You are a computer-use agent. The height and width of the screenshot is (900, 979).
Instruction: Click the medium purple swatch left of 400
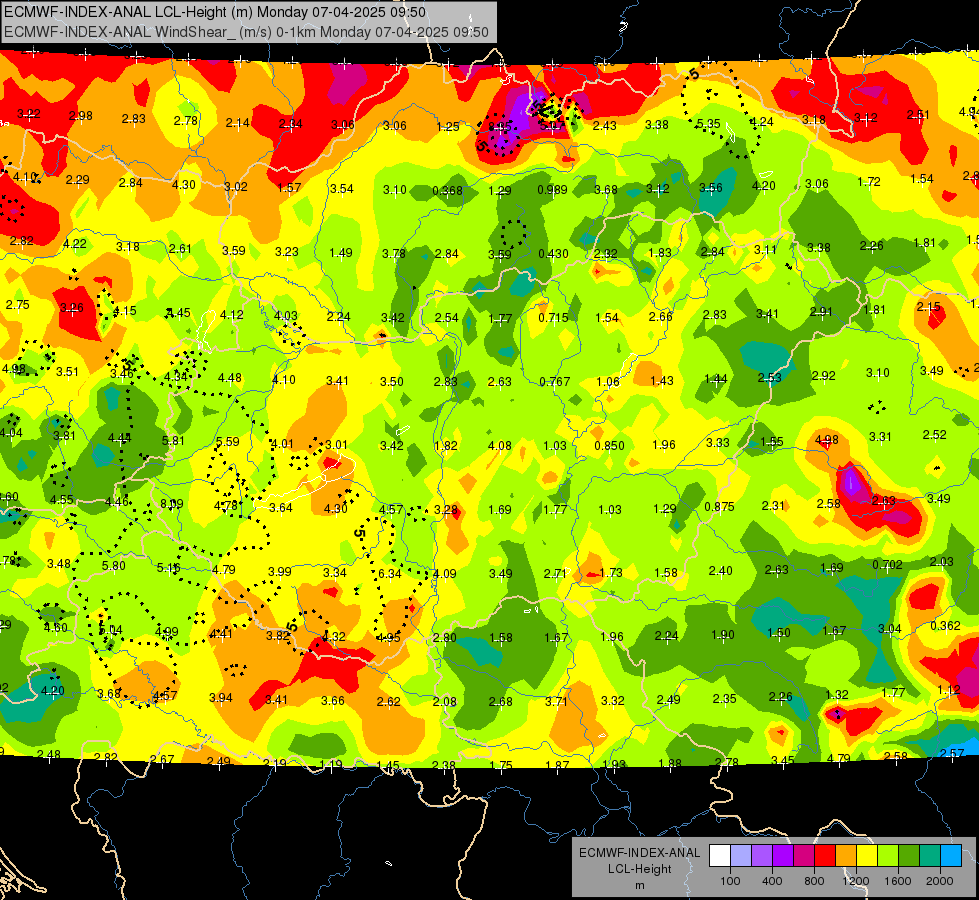click(x=762, y=856)
